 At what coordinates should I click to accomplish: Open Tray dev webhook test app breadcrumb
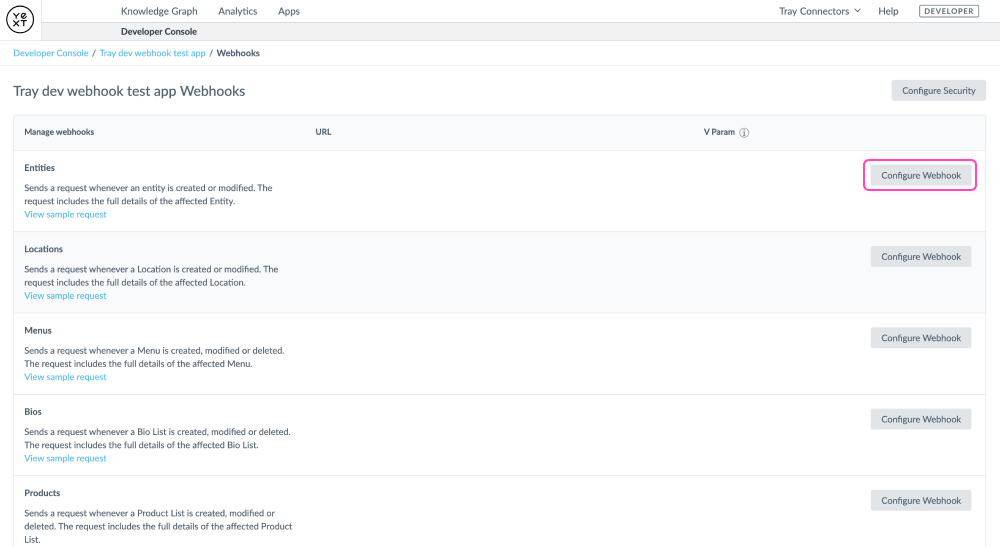152,53
